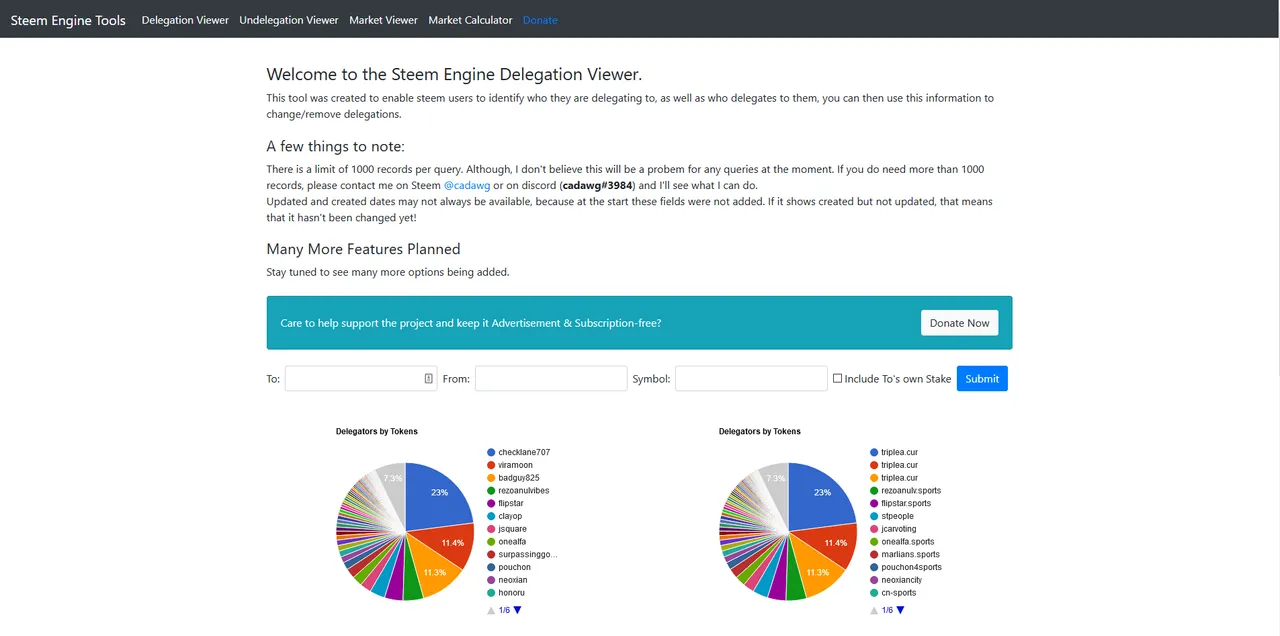This screenshot has width=1280, height=636.
Task: Select the jsquare legend entry
Action: [507, 529]
